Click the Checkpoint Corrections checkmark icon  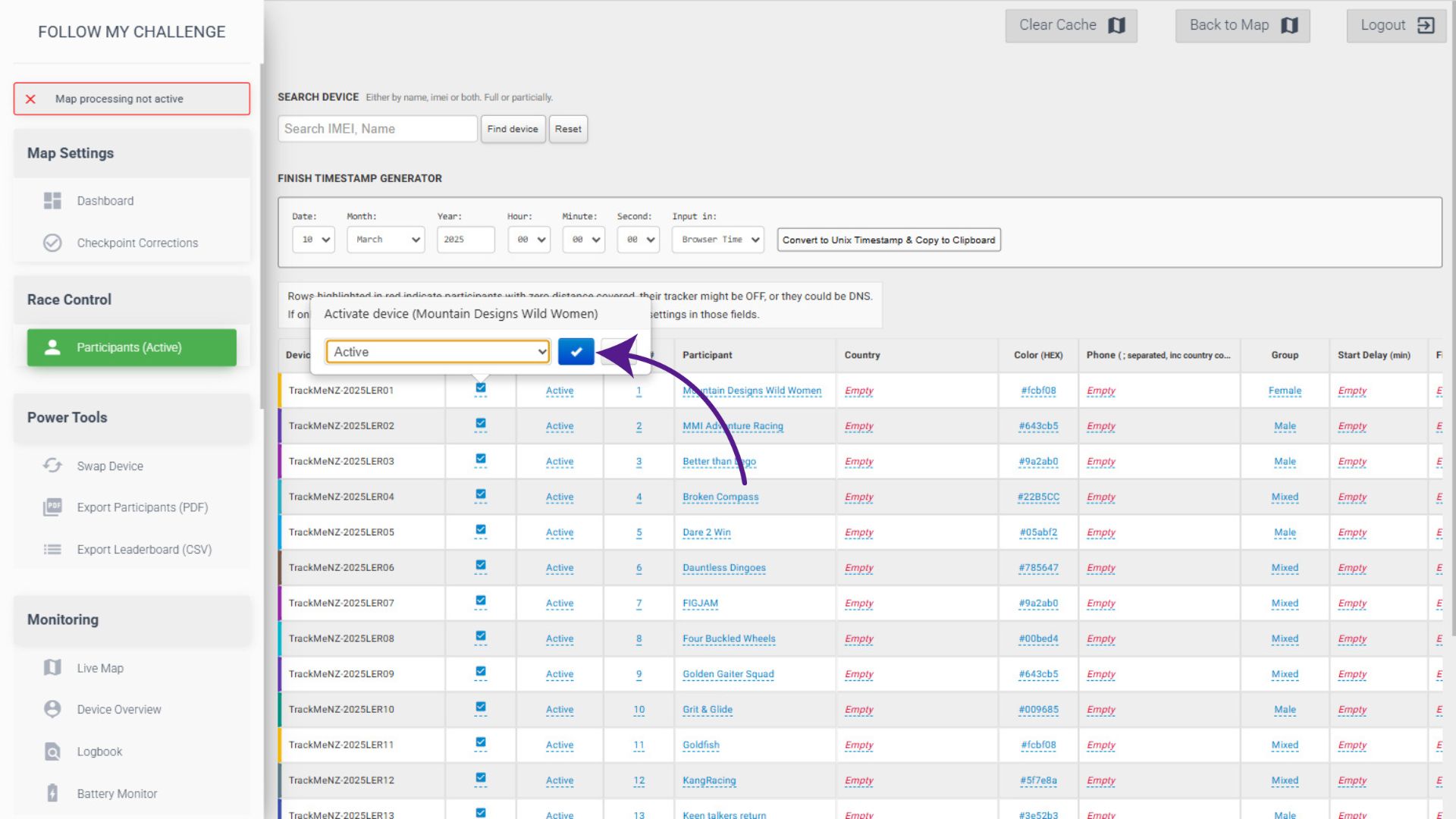tap(52, 243)
